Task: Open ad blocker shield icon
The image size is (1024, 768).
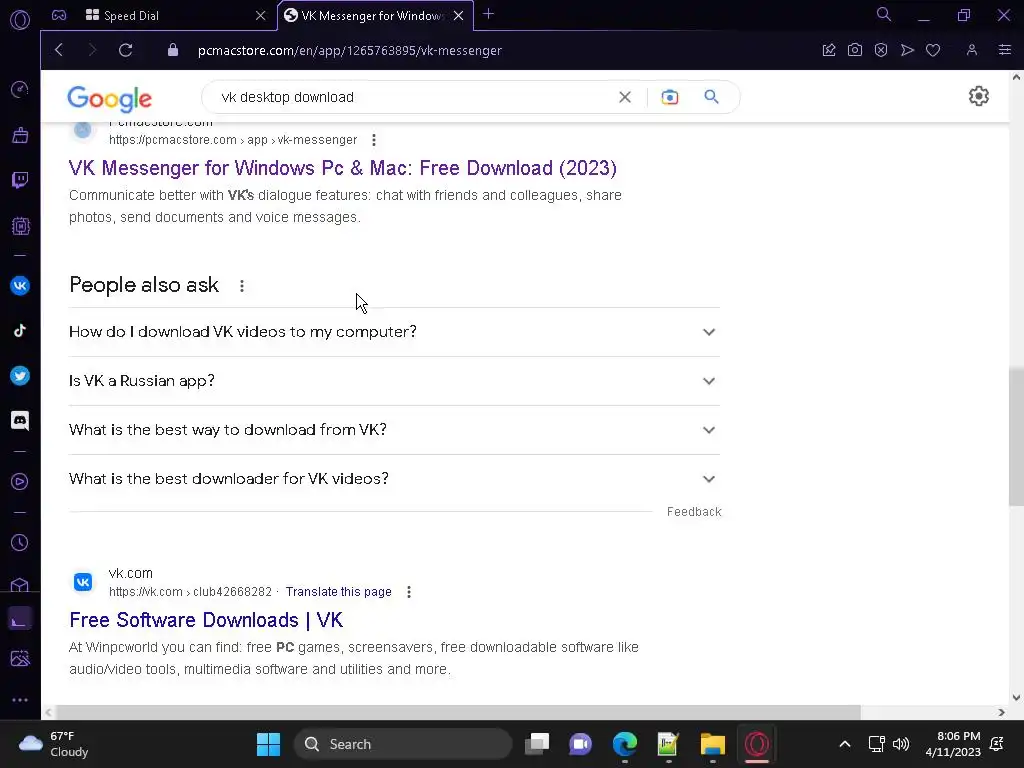Action: [881, 50]
